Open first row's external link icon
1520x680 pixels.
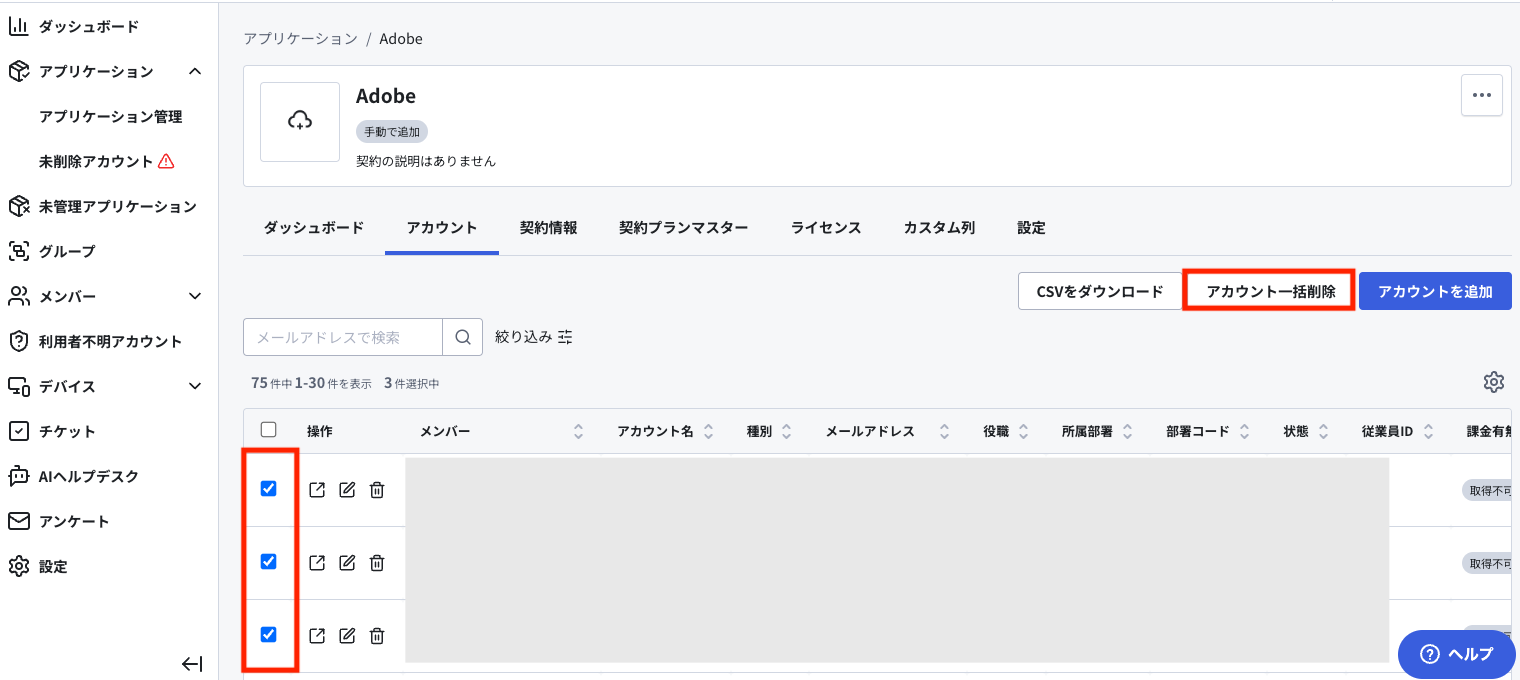coord(317,490)
